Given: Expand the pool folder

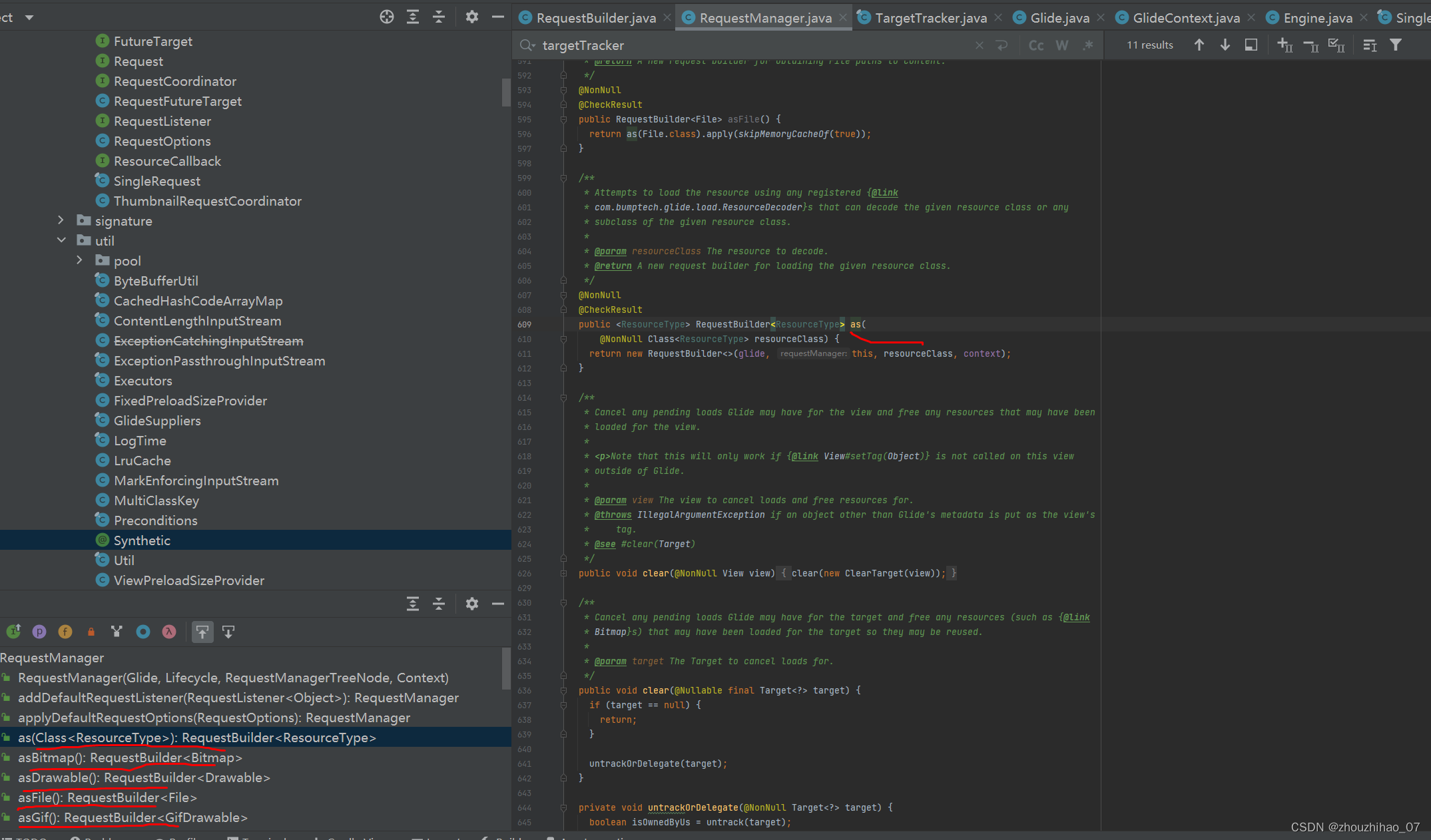Looking at the screenshot, I should (x=79, y=260).
